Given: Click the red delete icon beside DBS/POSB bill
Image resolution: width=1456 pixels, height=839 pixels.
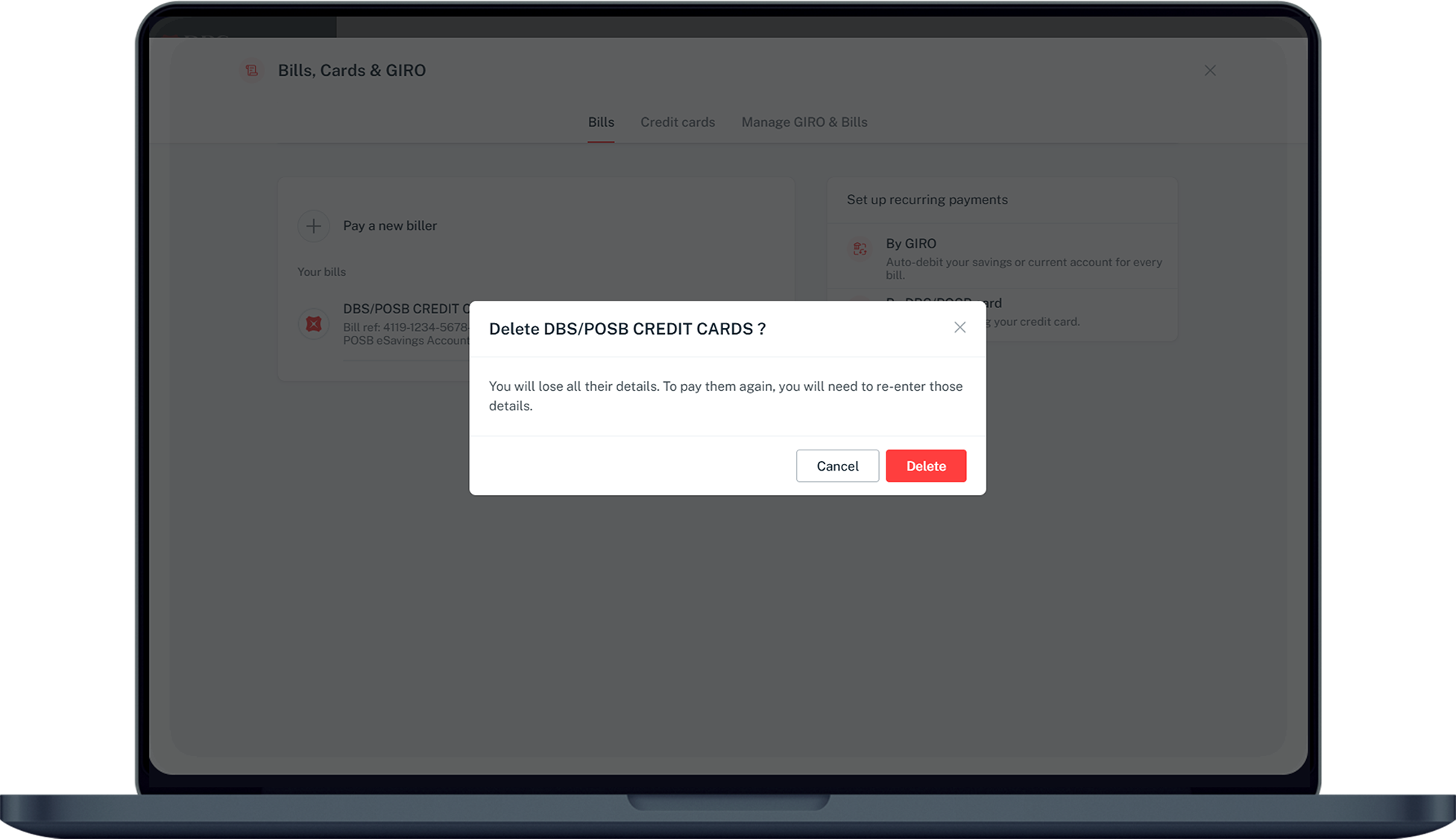Looking at the screenshot, I should click(x=314, y=324).
